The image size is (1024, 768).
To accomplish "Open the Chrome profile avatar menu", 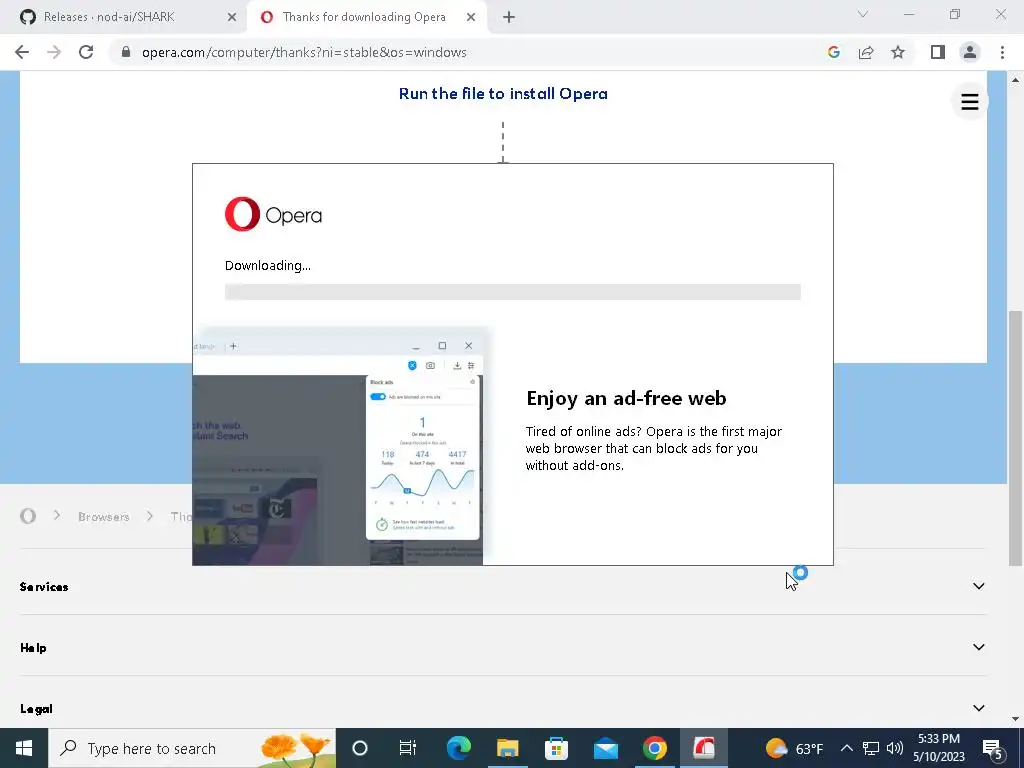I will point(970,52).
